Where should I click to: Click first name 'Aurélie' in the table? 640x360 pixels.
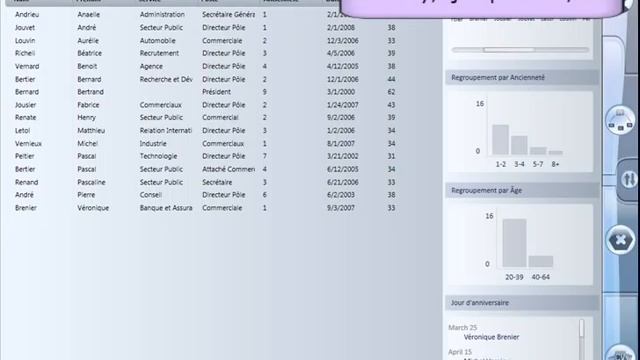tap(88, 40)
